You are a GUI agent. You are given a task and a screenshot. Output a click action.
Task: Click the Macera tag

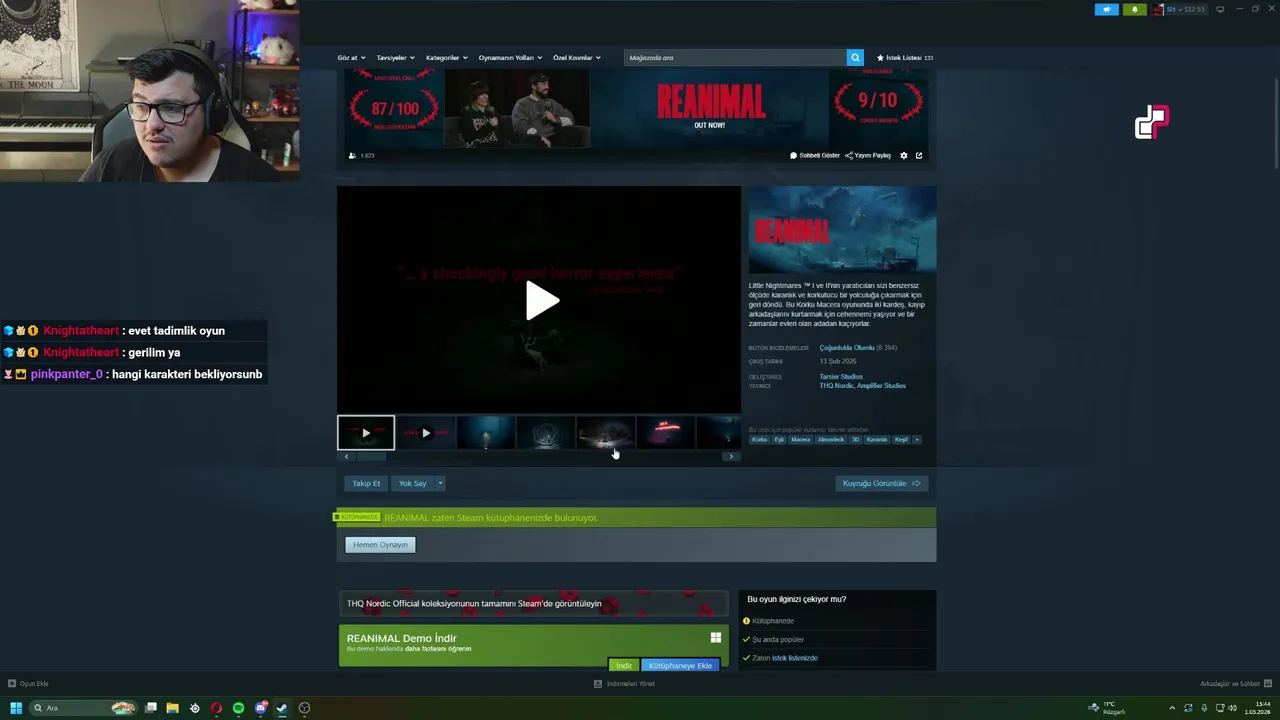(x=801, y=440)
